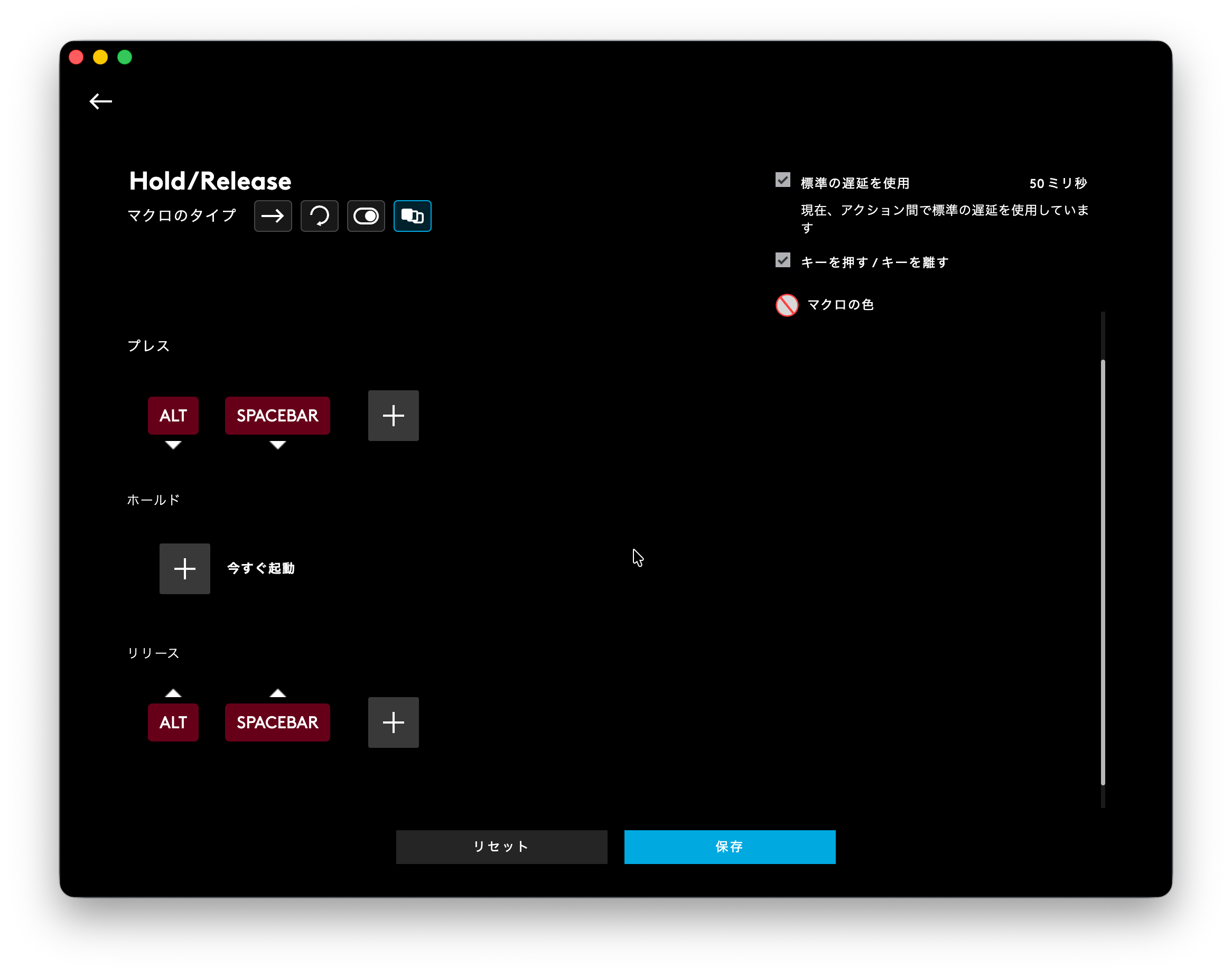Select the SPACEBAR key chip in リリース
The width and height of the screenshot is (1232, 976).
(277, 722)
